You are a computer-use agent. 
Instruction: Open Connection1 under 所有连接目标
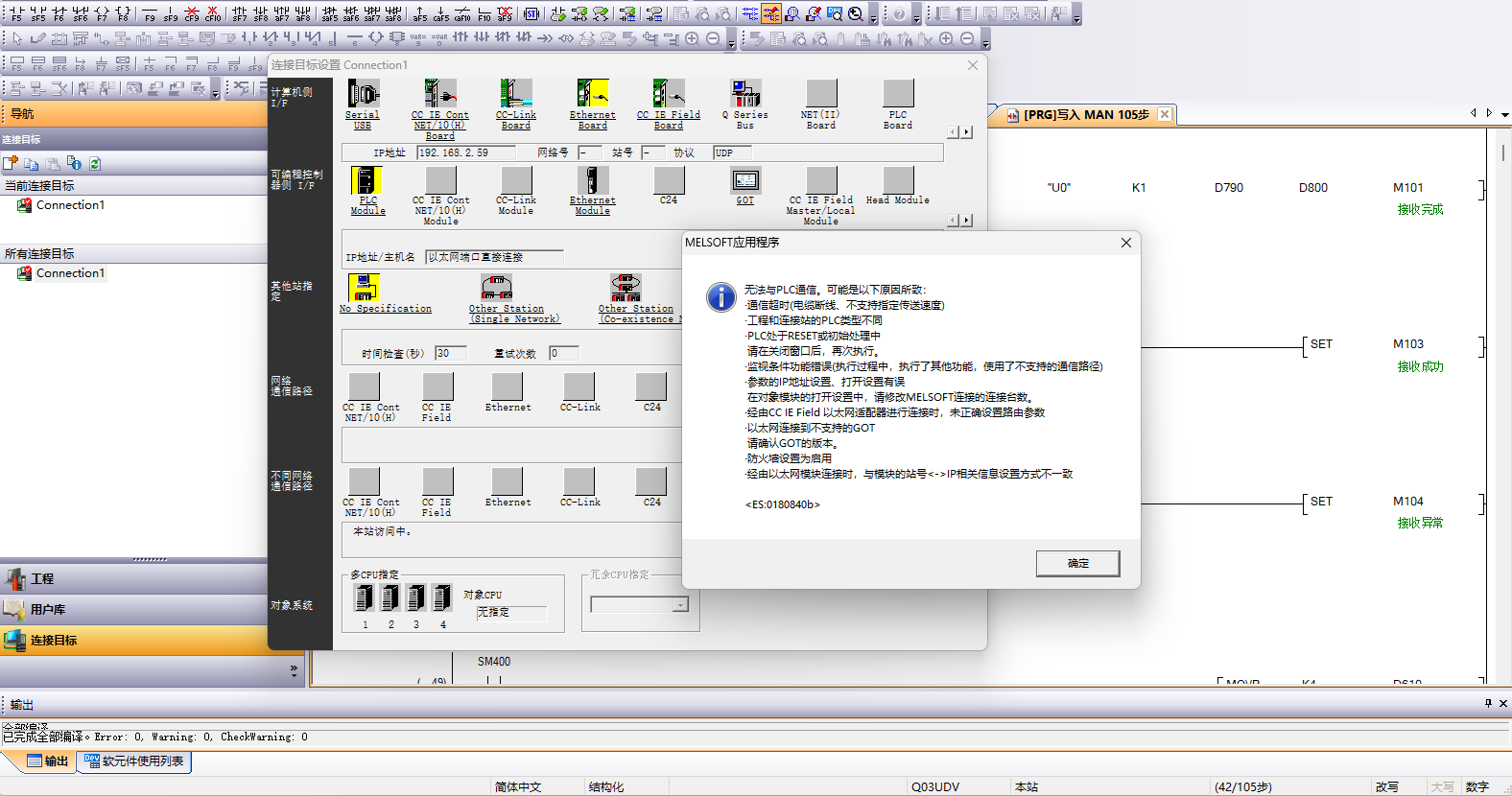[70, 273]
